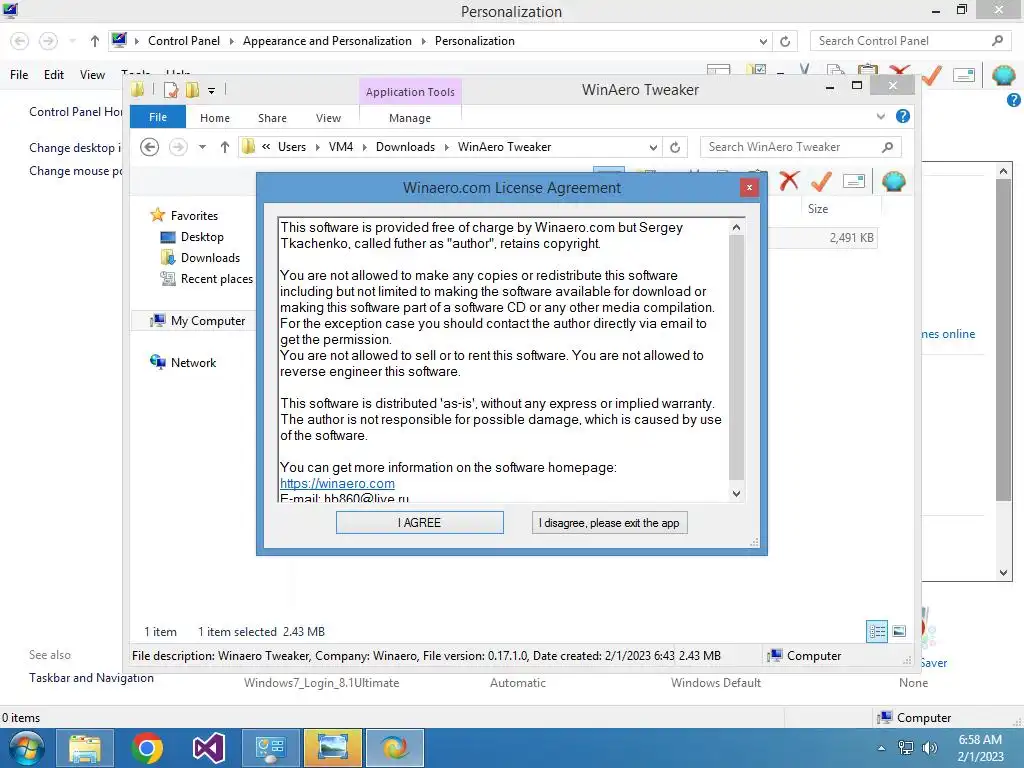Click the properties card icon in WinAero Tweaker window toolbar
This screenshot has width=1024, height=768.
tap(854, 181)
